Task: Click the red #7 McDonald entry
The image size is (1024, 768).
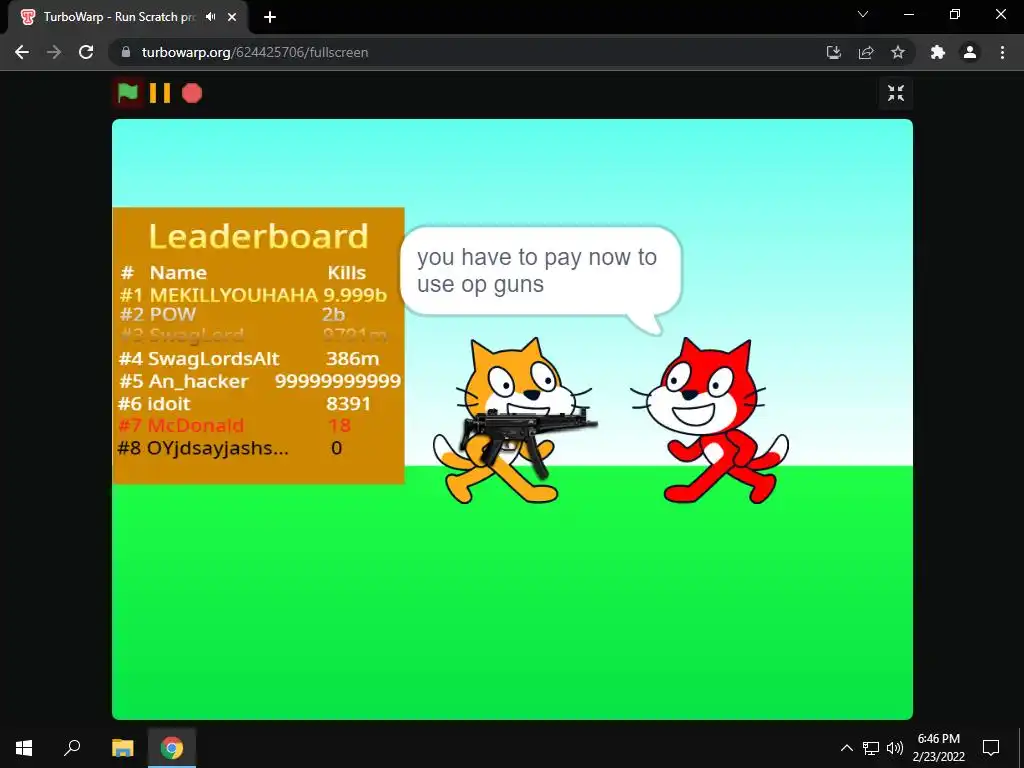Action: click(234, 426)
